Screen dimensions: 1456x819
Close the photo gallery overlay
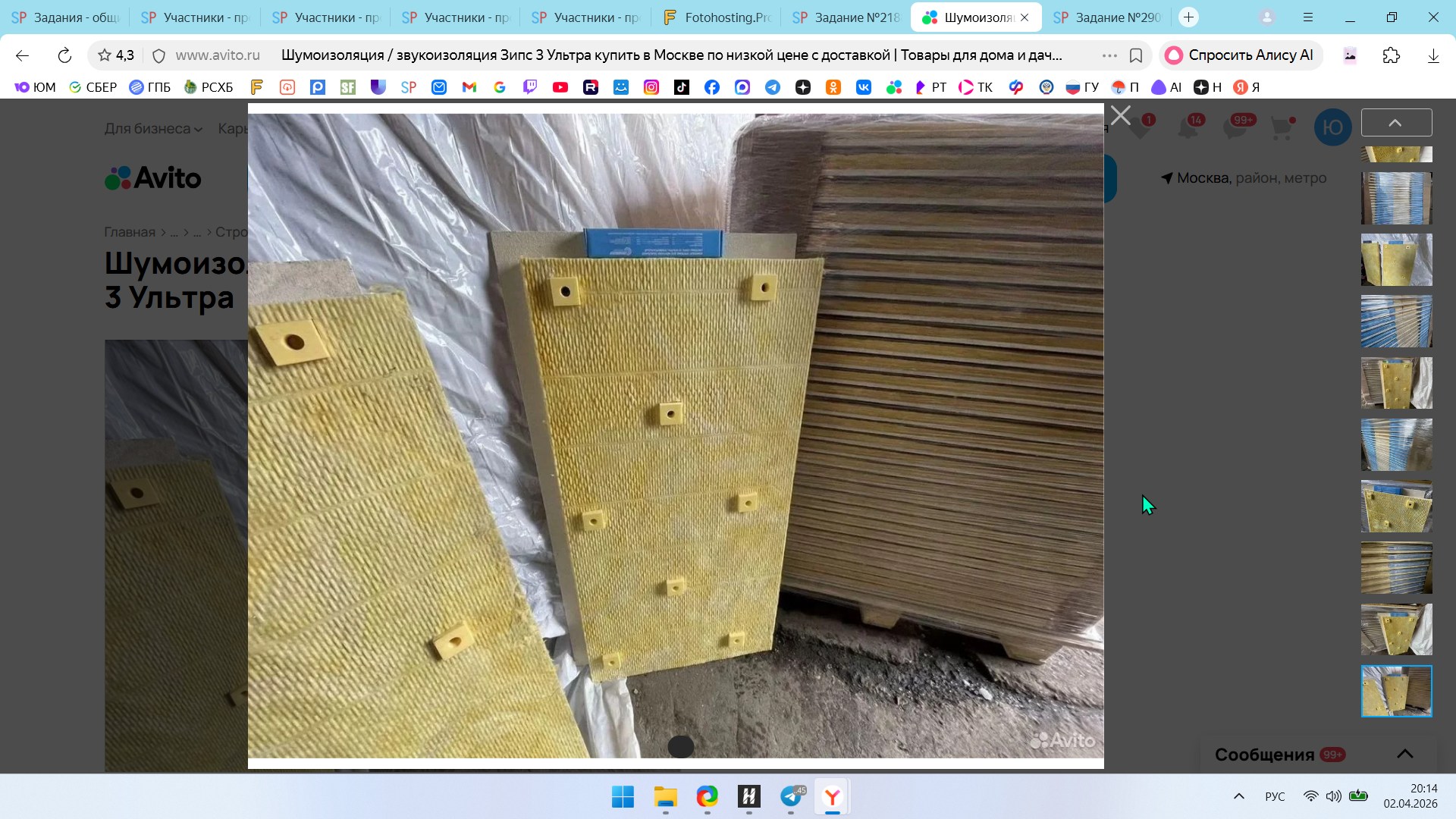click(1120, 116)
